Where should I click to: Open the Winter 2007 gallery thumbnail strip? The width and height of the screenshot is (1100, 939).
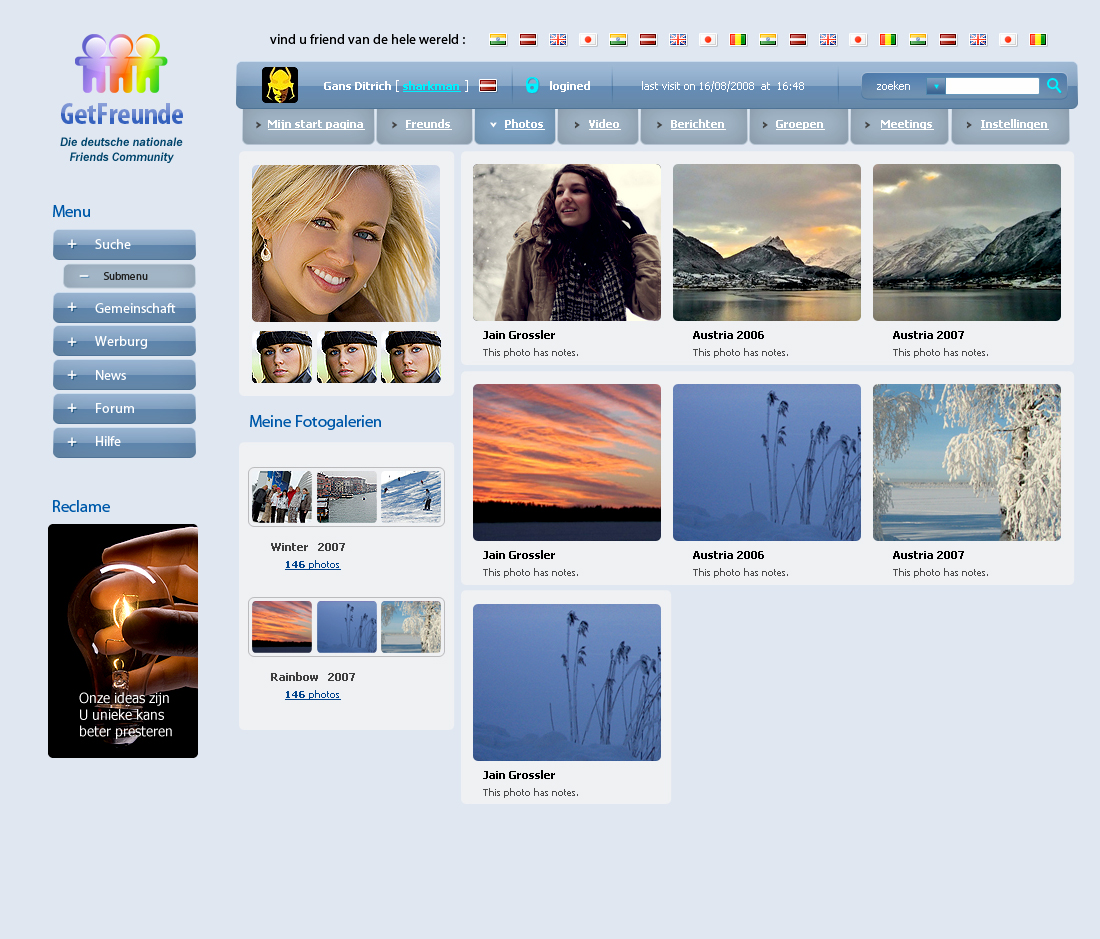point(347,497)
